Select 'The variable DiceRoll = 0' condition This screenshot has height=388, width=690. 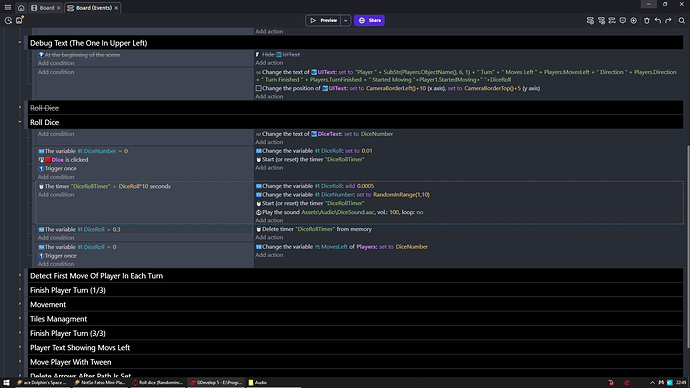click(x=77, y=247)
